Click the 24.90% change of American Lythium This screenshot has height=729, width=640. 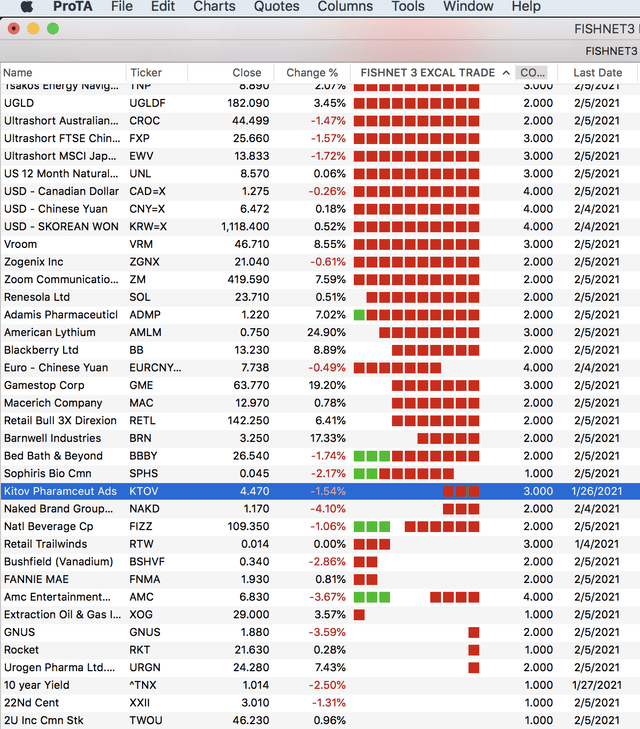[x=326, y=333]
